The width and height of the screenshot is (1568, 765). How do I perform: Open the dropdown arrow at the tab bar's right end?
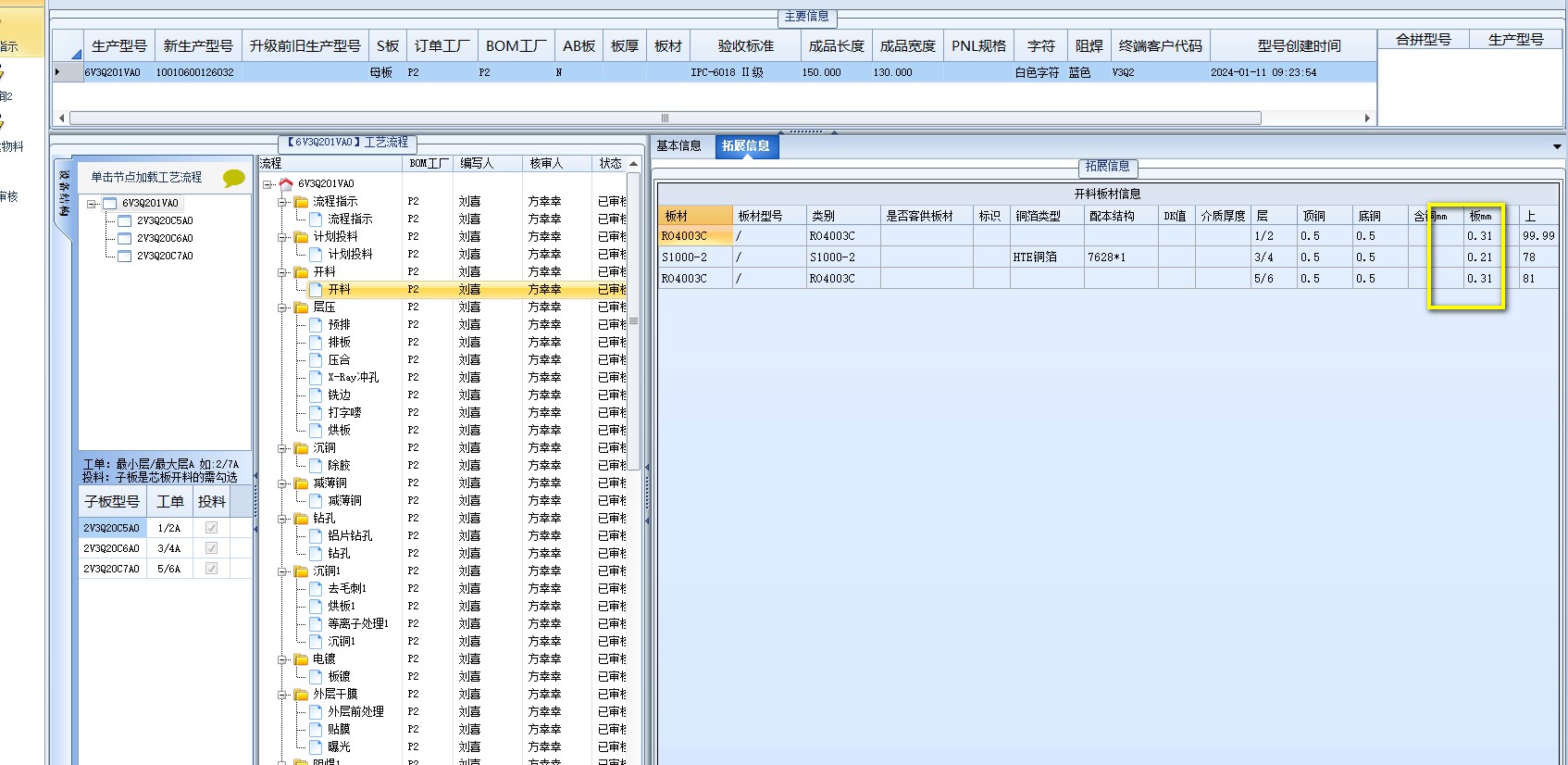click(x=1557, y=146)
